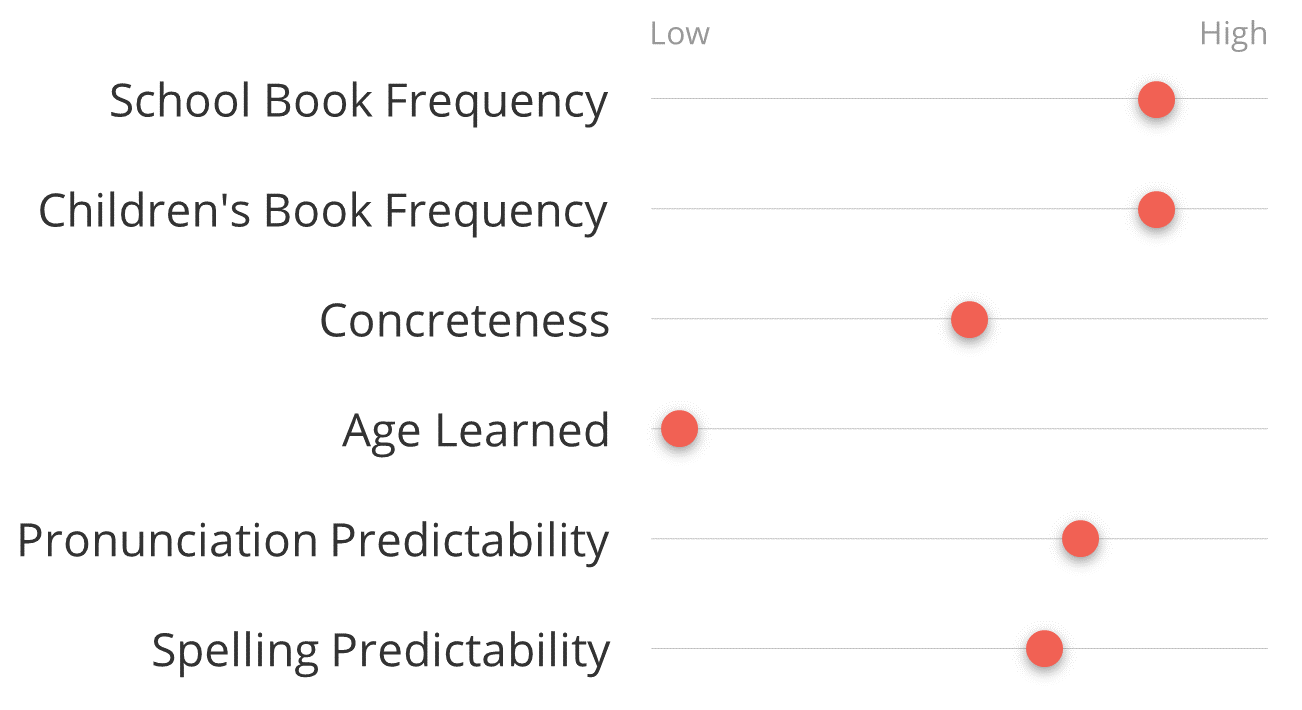This screenshot has height=710, width=1302.
Task: Select the Children's Book Frequency label
Action: coord(323,211)
